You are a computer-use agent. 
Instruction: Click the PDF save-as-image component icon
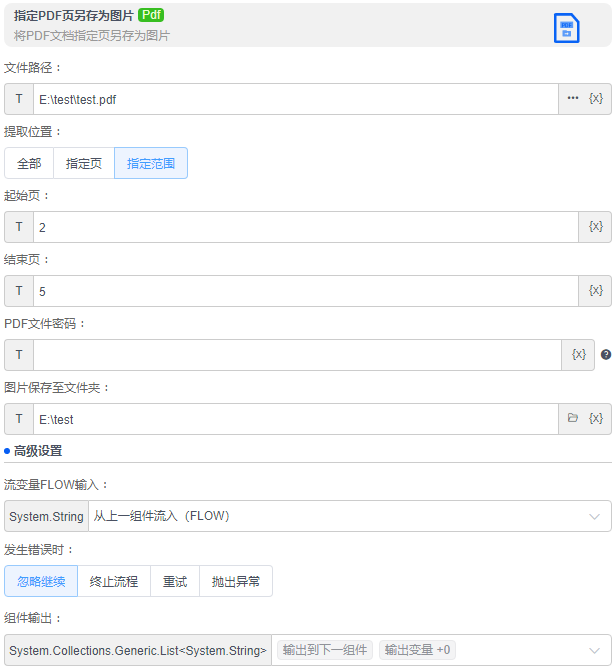click(566, 28)
